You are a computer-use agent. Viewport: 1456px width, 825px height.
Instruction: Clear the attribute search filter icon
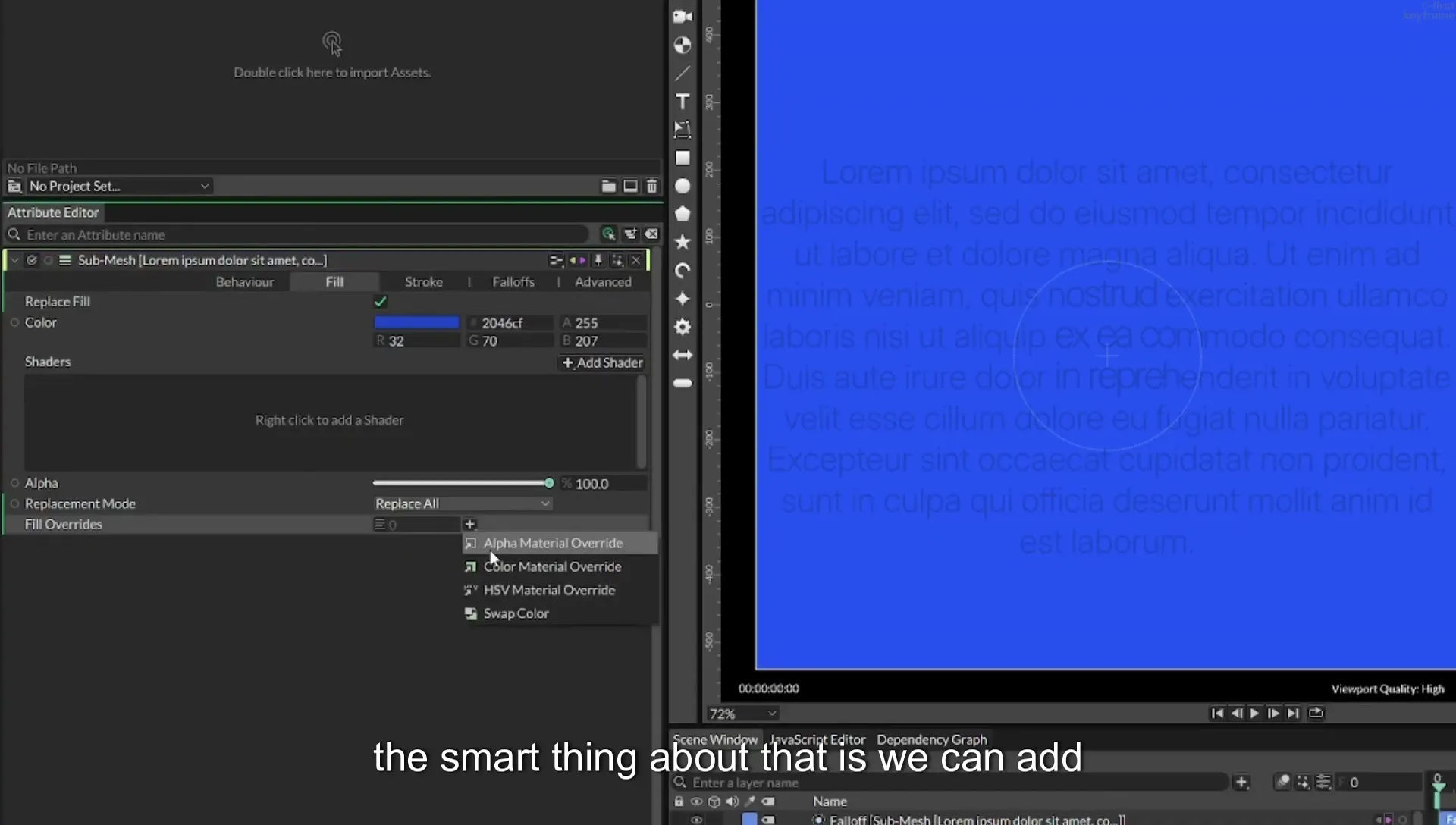click(651, 234)
